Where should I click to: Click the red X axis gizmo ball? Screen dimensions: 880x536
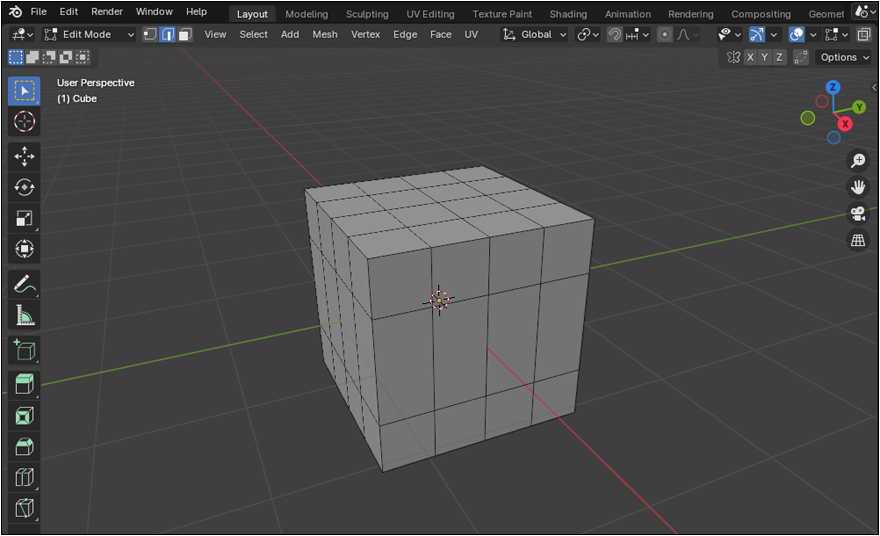pos(845,123)
